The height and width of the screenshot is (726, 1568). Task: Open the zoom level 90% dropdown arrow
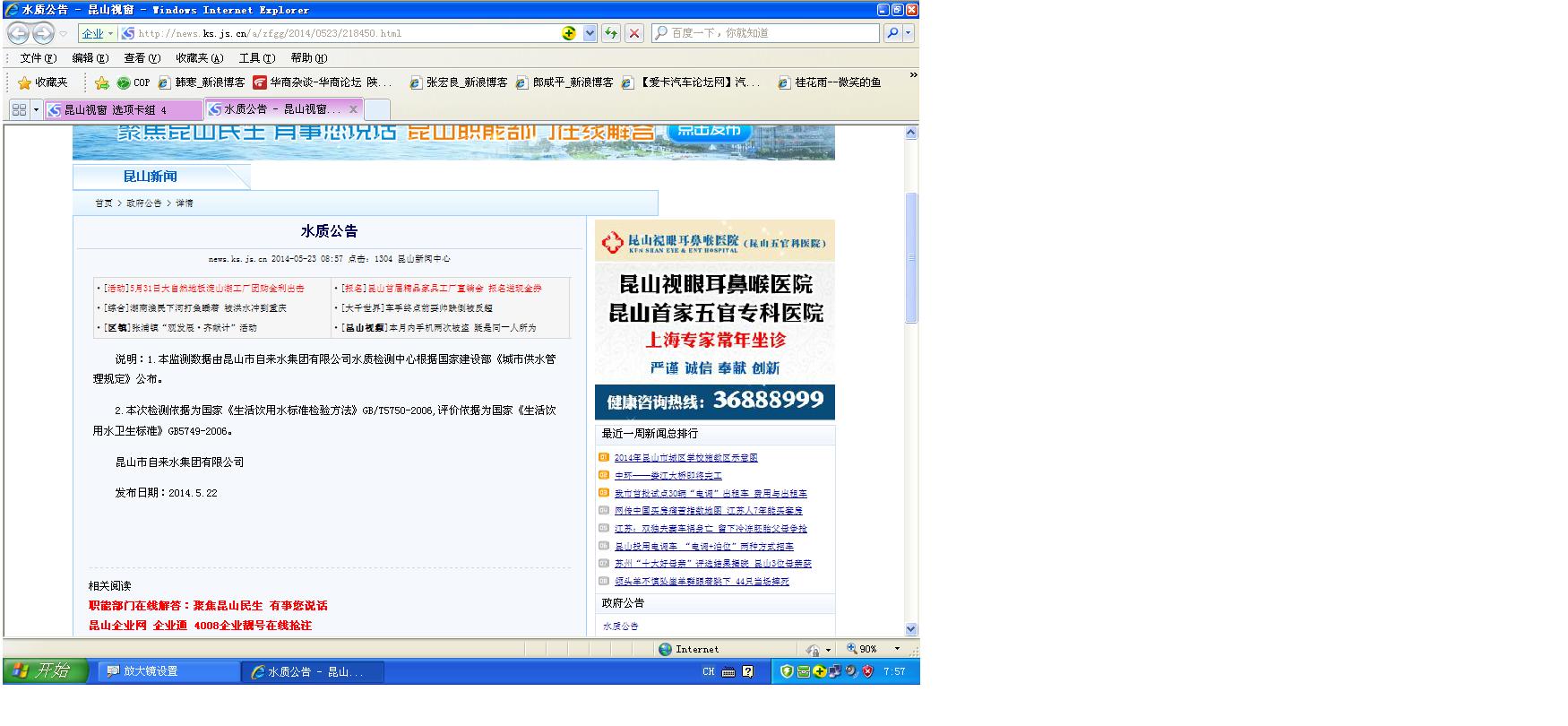[x=897, y=649]
